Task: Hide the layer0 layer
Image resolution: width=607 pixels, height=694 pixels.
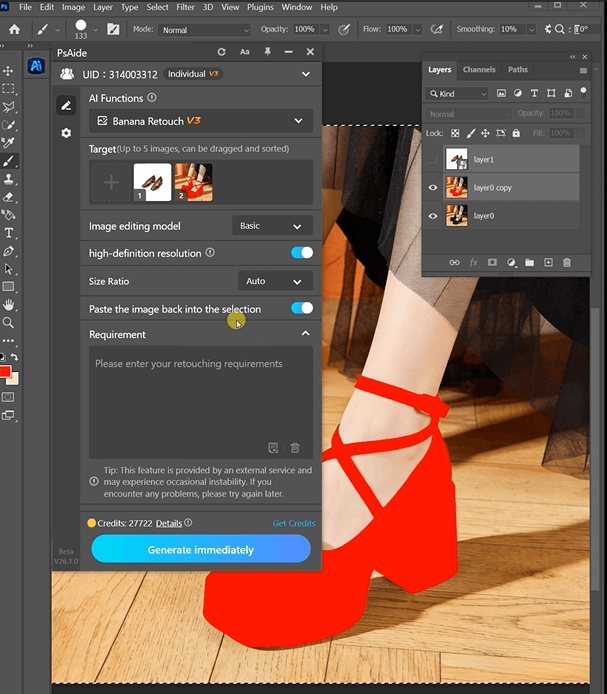Action: pos(433,216)
